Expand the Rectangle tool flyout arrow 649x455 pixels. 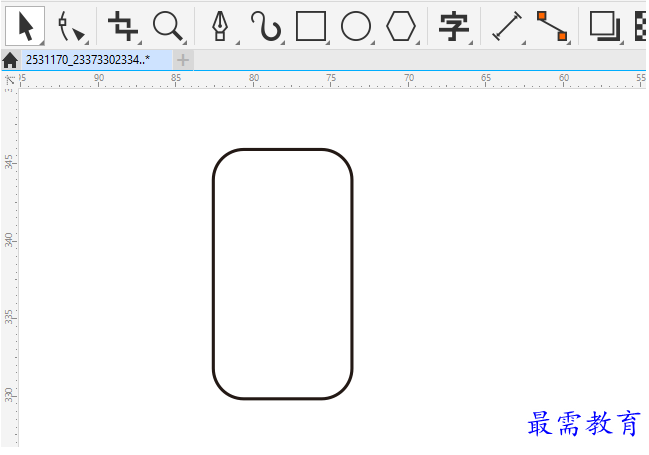tap(327, 43)
